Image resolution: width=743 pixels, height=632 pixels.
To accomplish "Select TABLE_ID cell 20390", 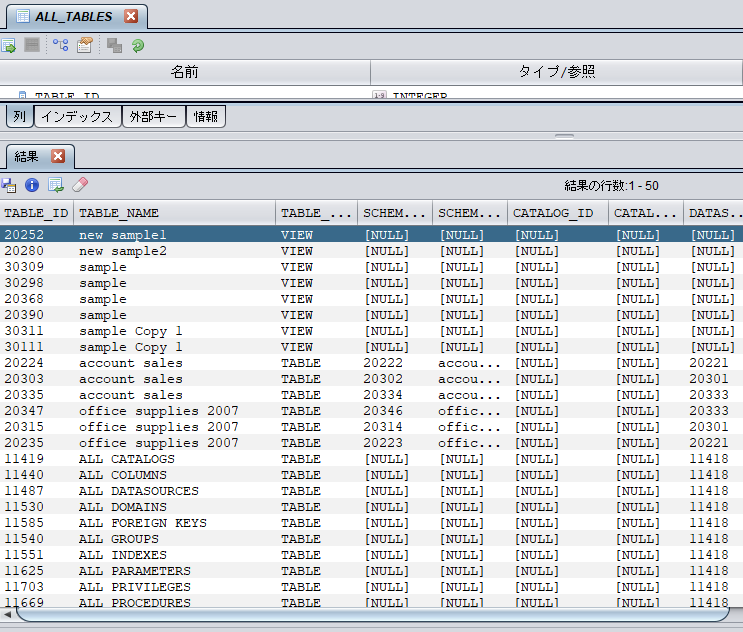I will pos(36,315).
